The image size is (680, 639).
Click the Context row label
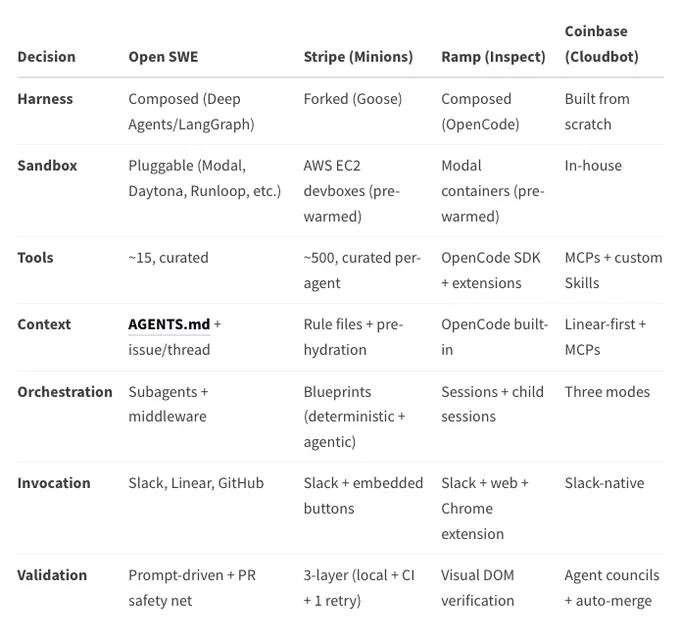click(44, 324)
